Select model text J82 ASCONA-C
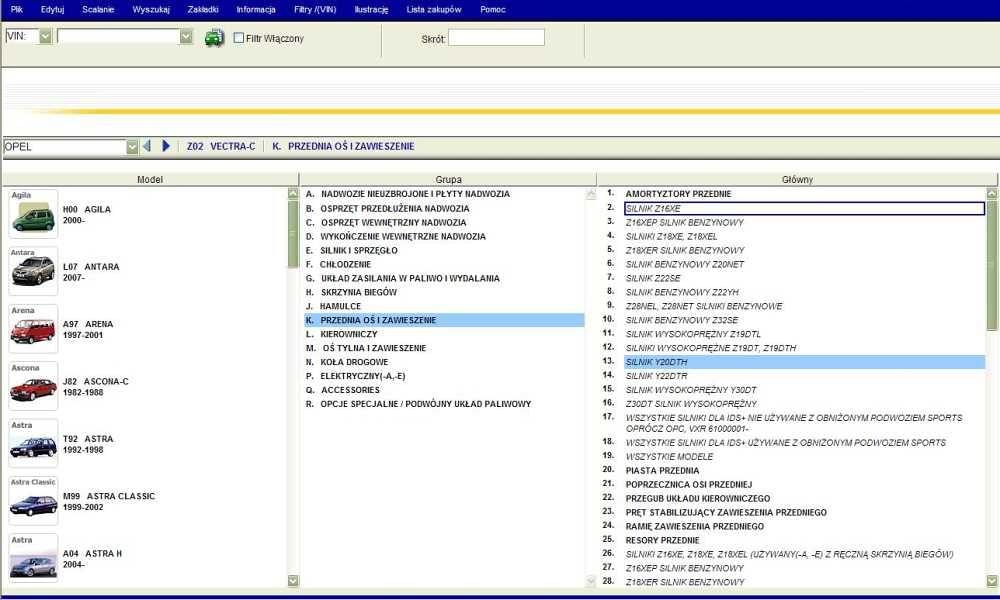The height and width of the screenshot is (600, 1000). click(x=96, y=381)
